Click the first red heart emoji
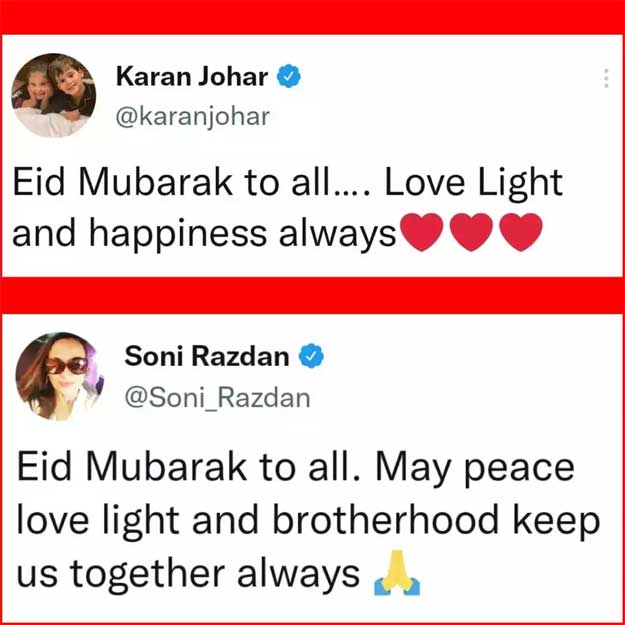 click(423, 232)
